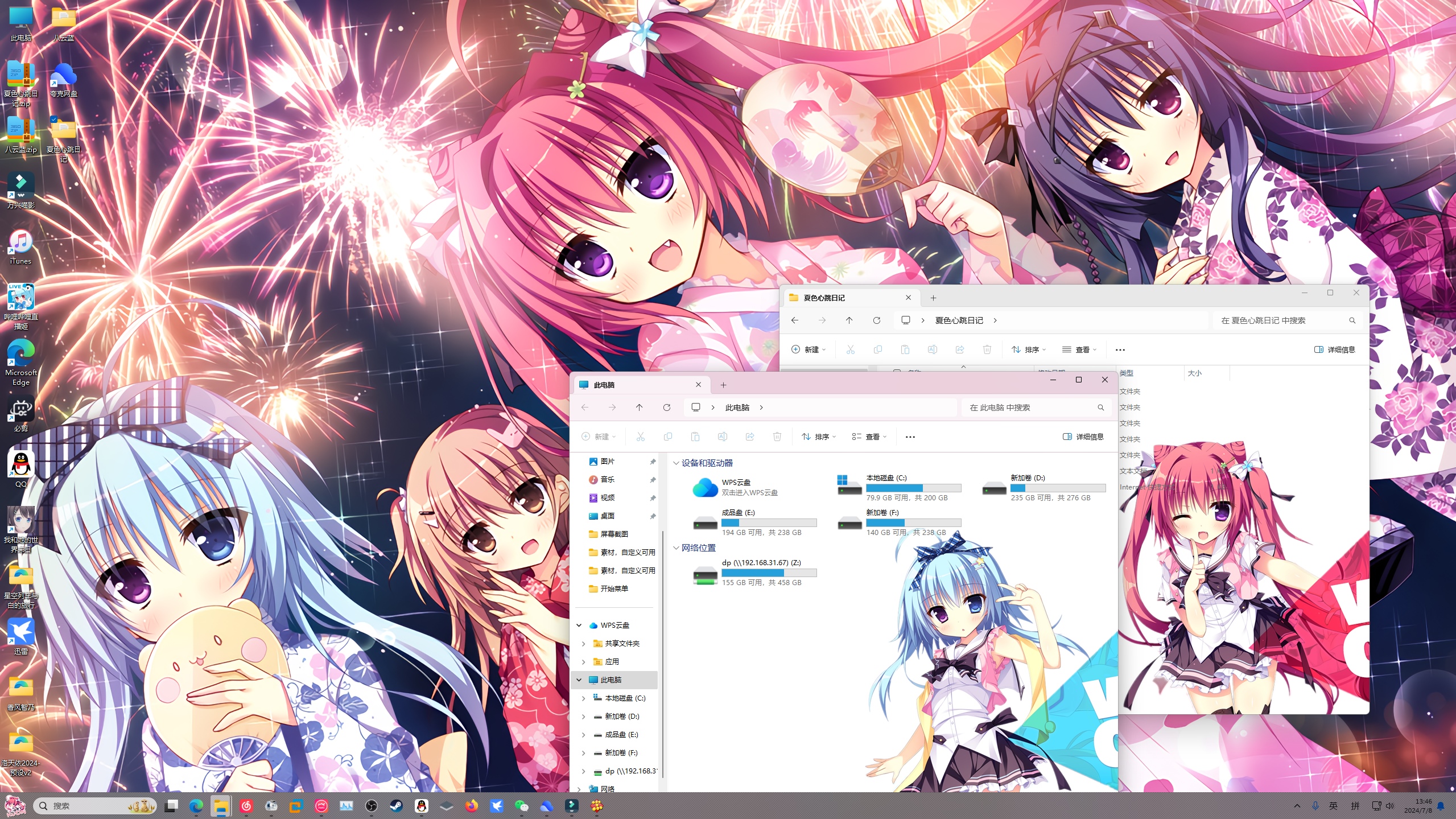Toggle 详细信息 pane in 夏色心跳日记 window
Screen dimensions: 1456x819
pyautogui.click(x=1334, y=349)
